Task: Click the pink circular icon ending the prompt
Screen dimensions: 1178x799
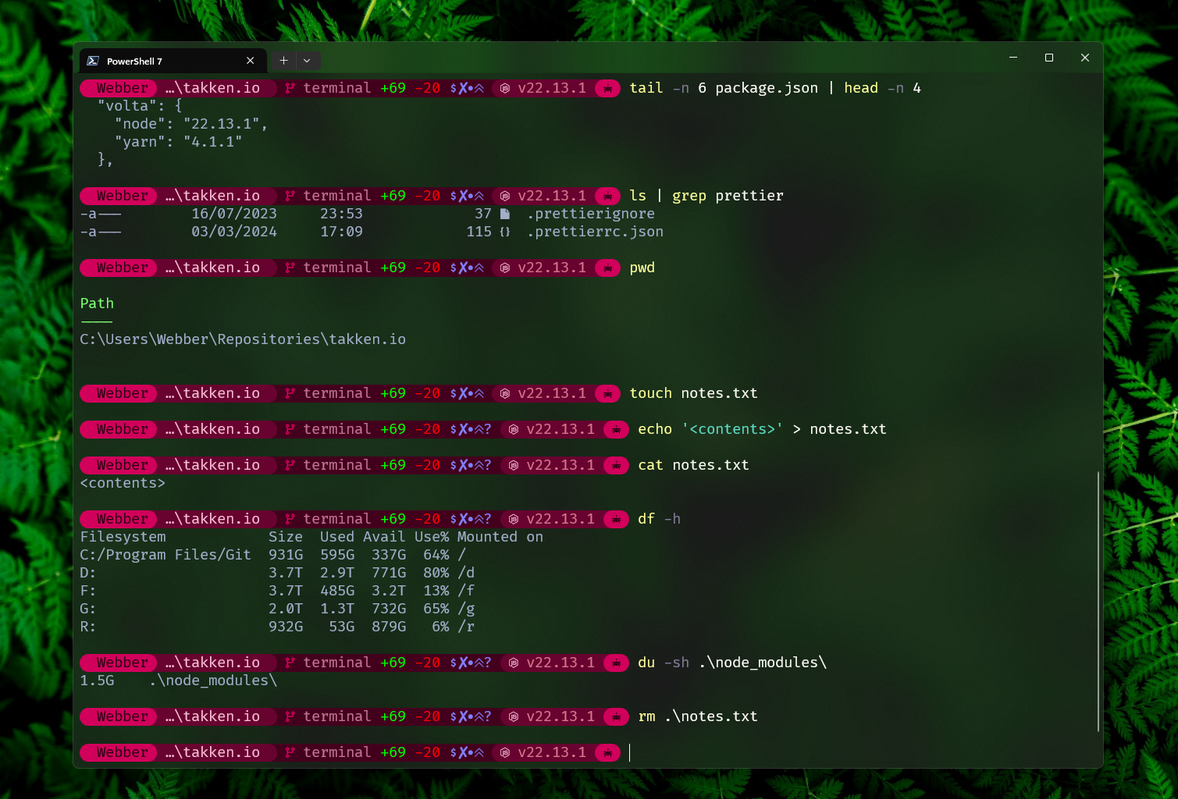Action: pyautogui.click(x=607, y=752)
